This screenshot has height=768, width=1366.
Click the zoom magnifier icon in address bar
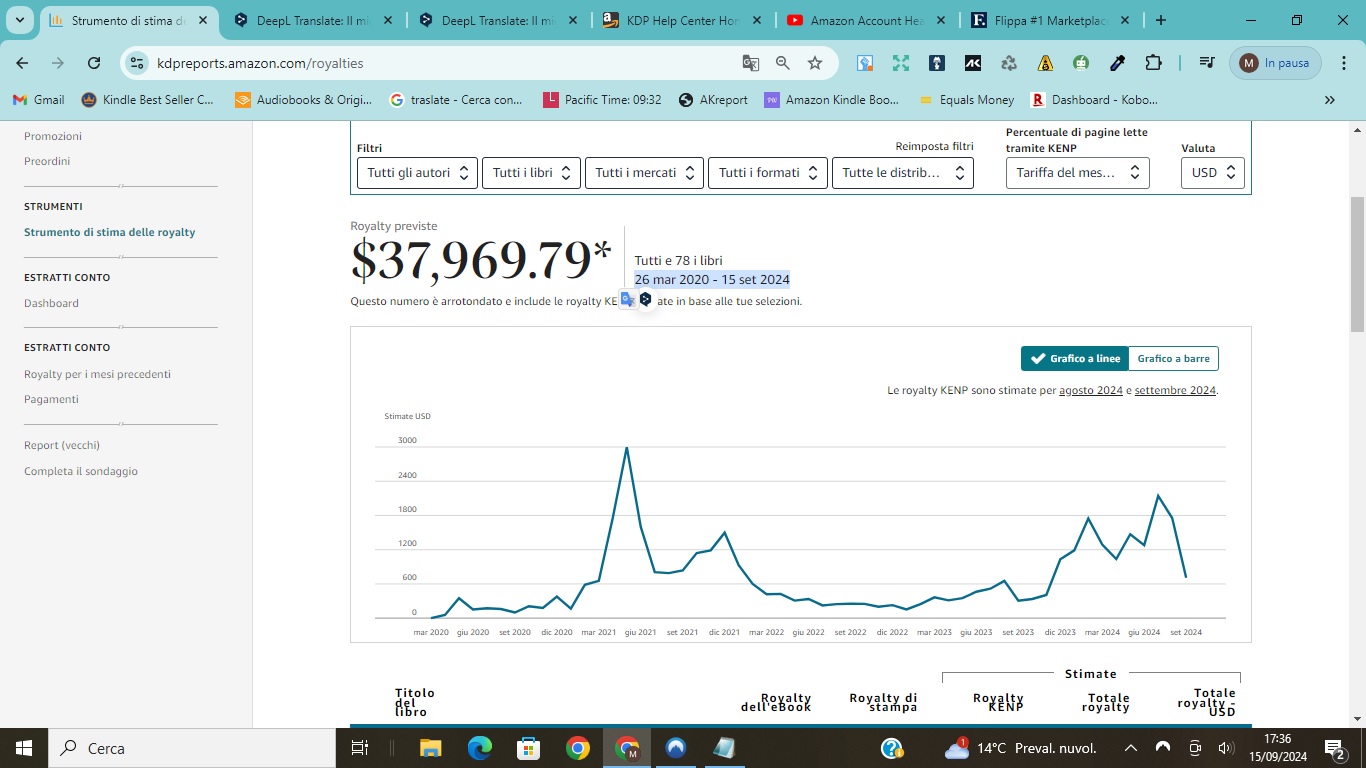pos(783,63)
